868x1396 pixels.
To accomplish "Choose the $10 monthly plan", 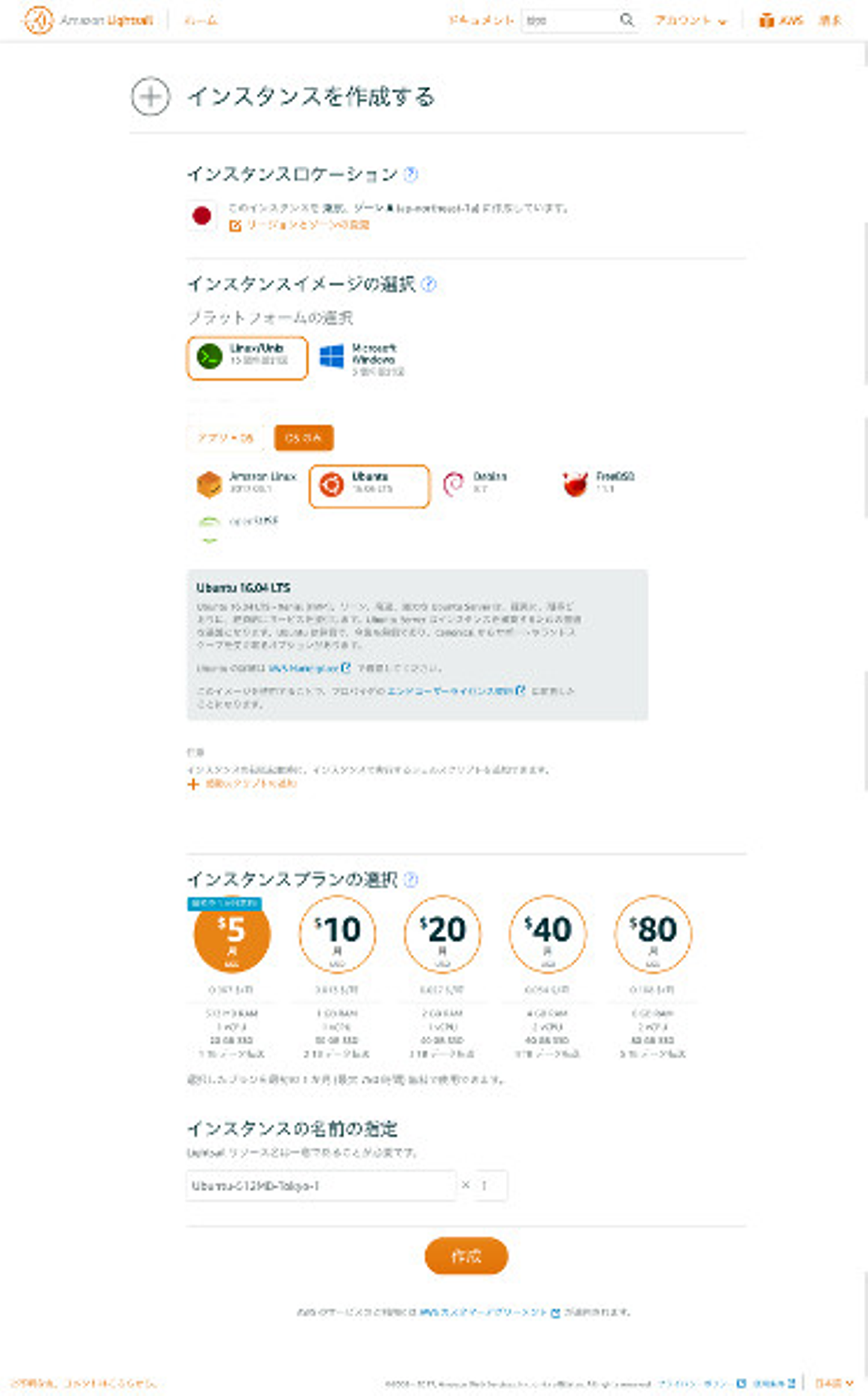I will (x=338, y=934).
